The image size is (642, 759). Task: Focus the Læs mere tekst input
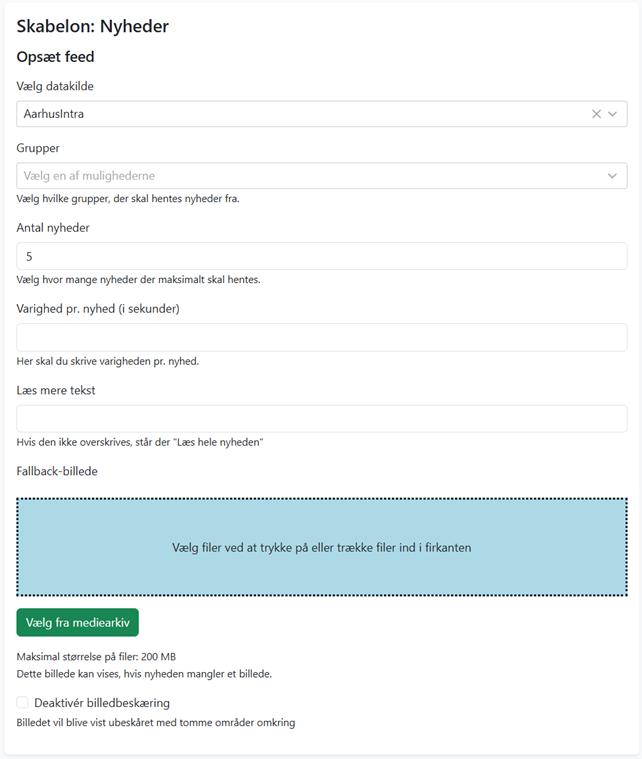tap(321, 418)
